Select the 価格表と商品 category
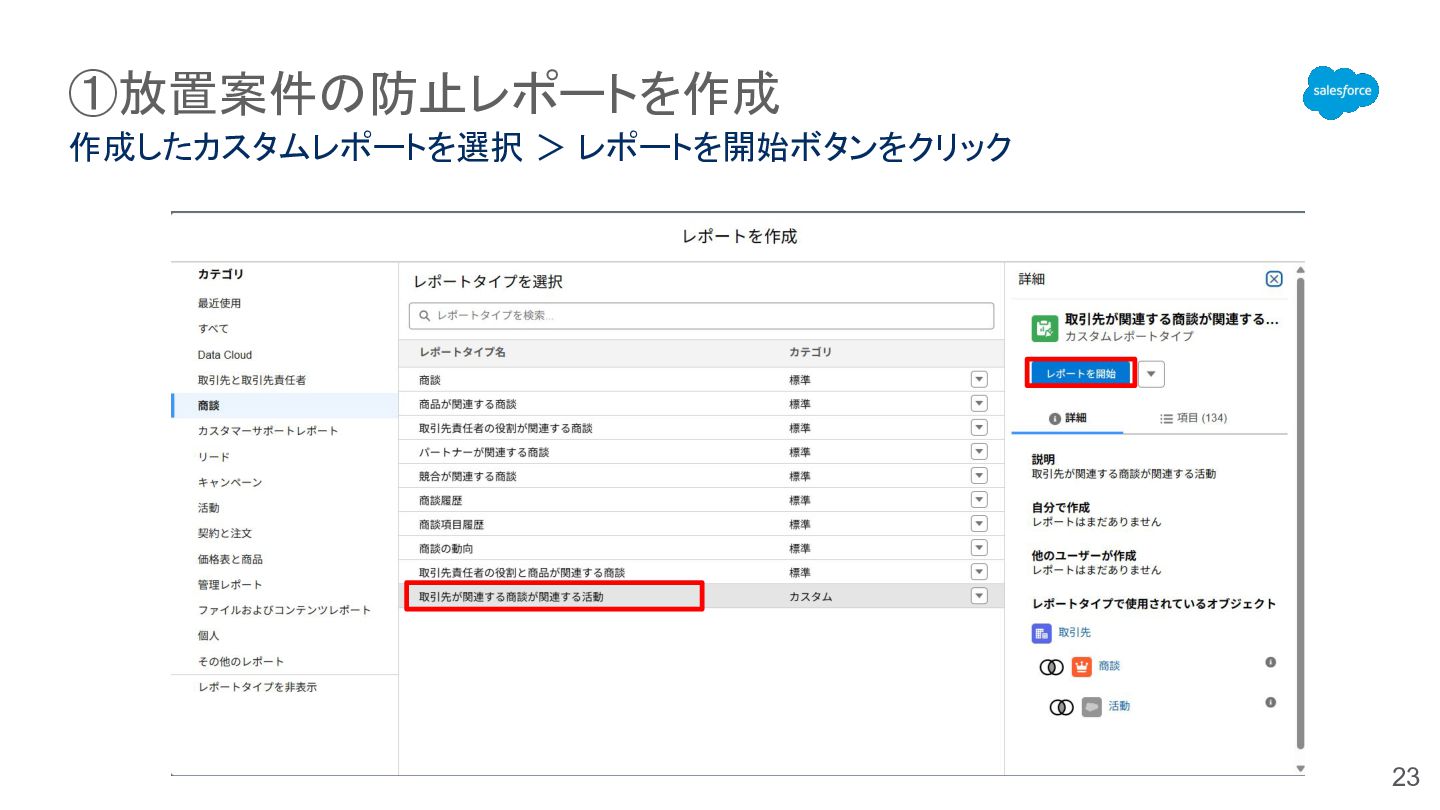This screenshot has height=810, width=1440. [230, 559]
